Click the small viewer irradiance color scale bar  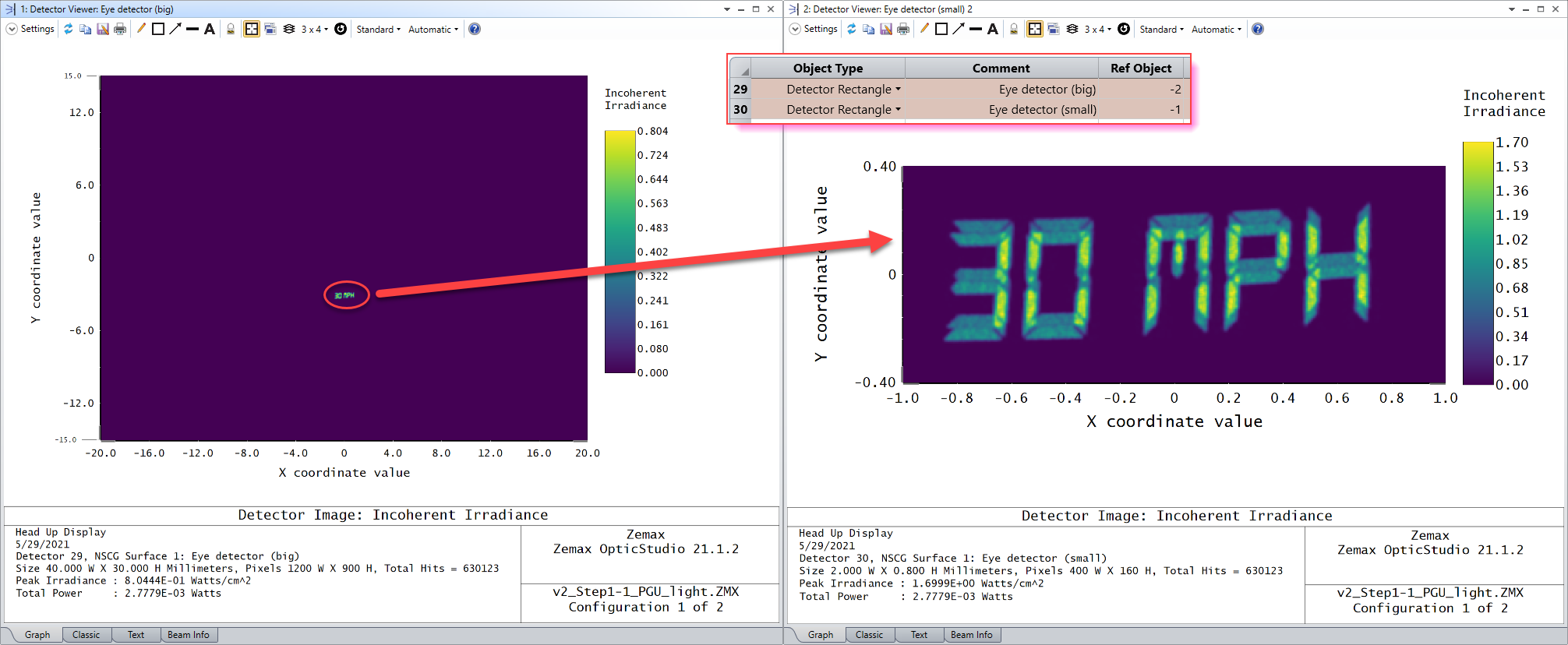(x=1478, y=263)
